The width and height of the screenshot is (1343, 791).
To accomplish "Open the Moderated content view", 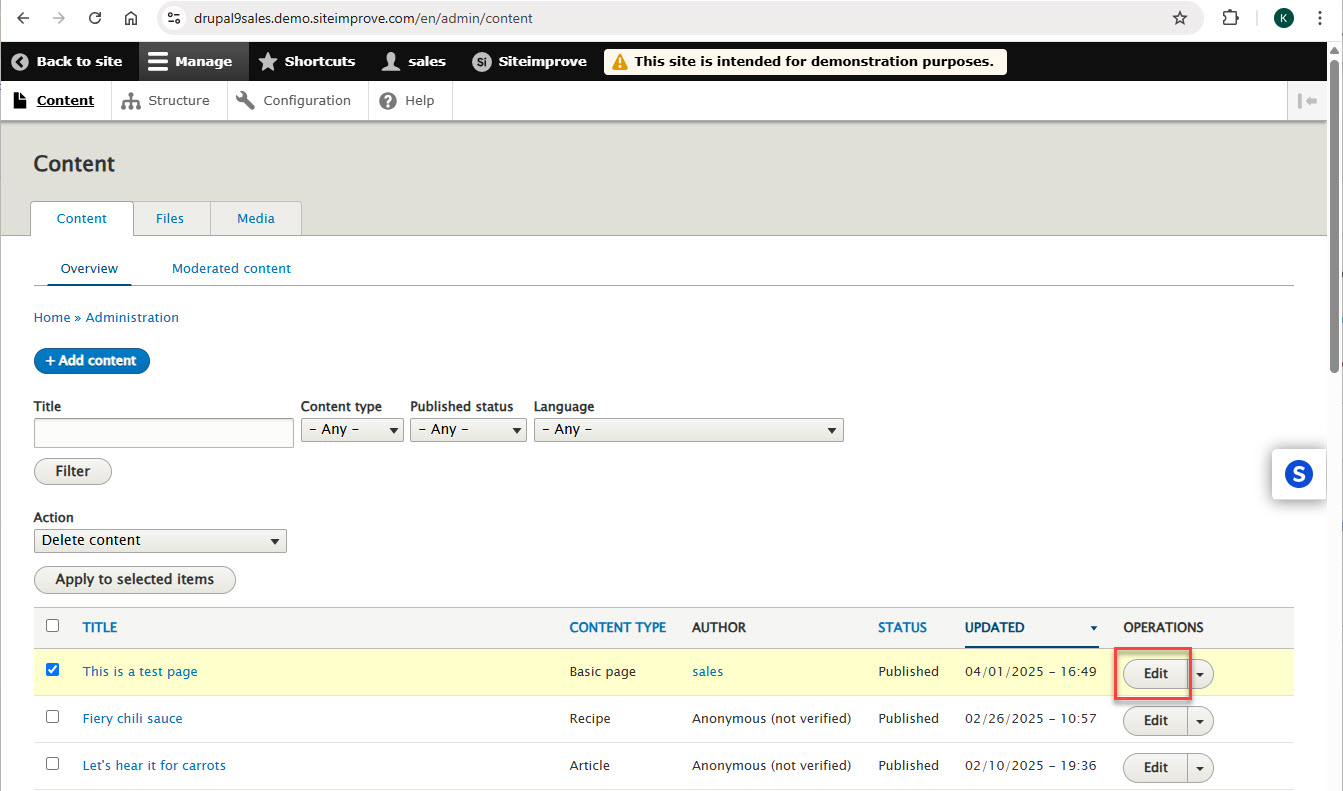I will tap(231, 268).
